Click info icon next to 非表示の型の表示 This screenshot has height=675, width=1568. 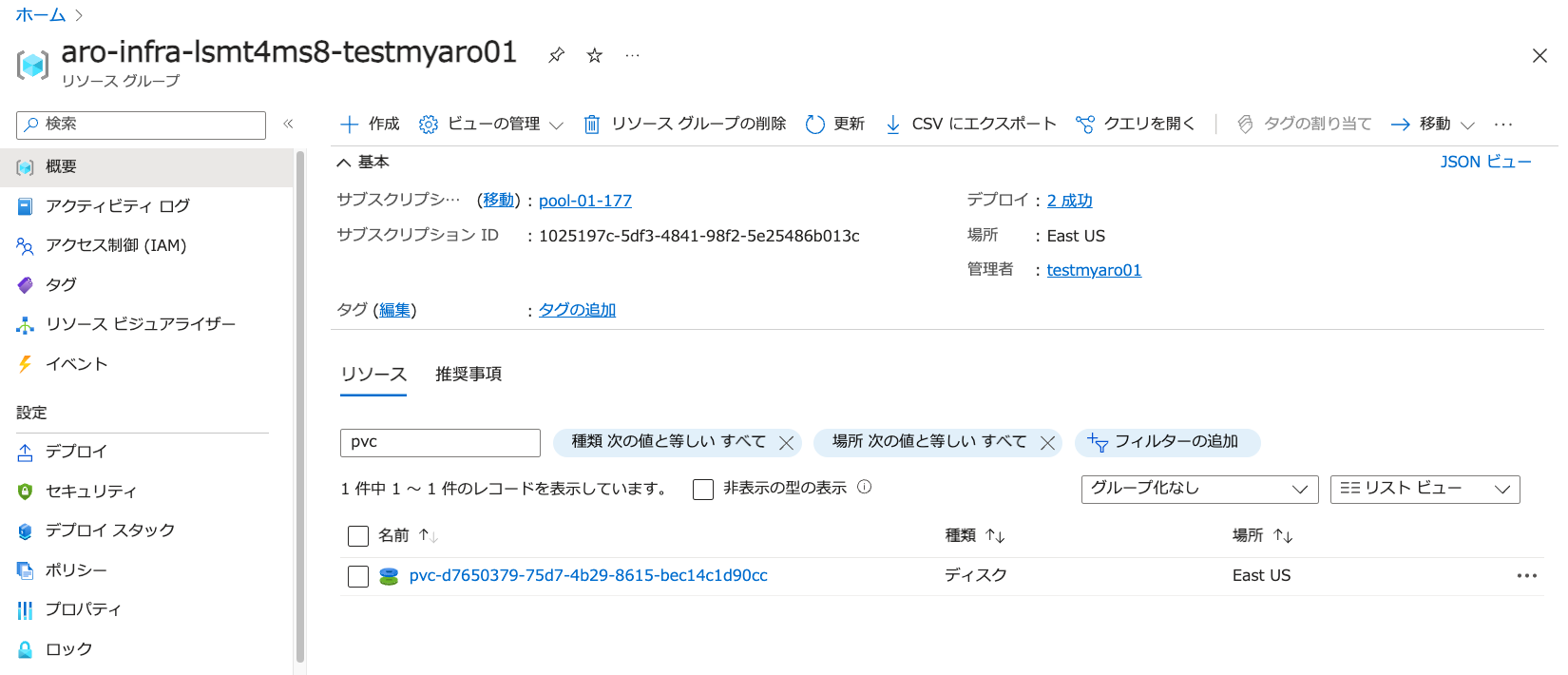[865, 487]
